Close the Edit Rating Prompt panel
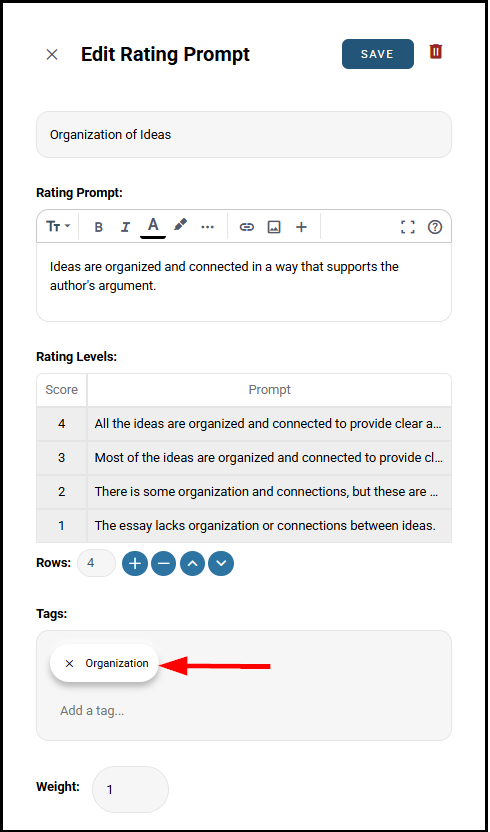Viewport: 490px width, 832px height. [x=52, y=54]
